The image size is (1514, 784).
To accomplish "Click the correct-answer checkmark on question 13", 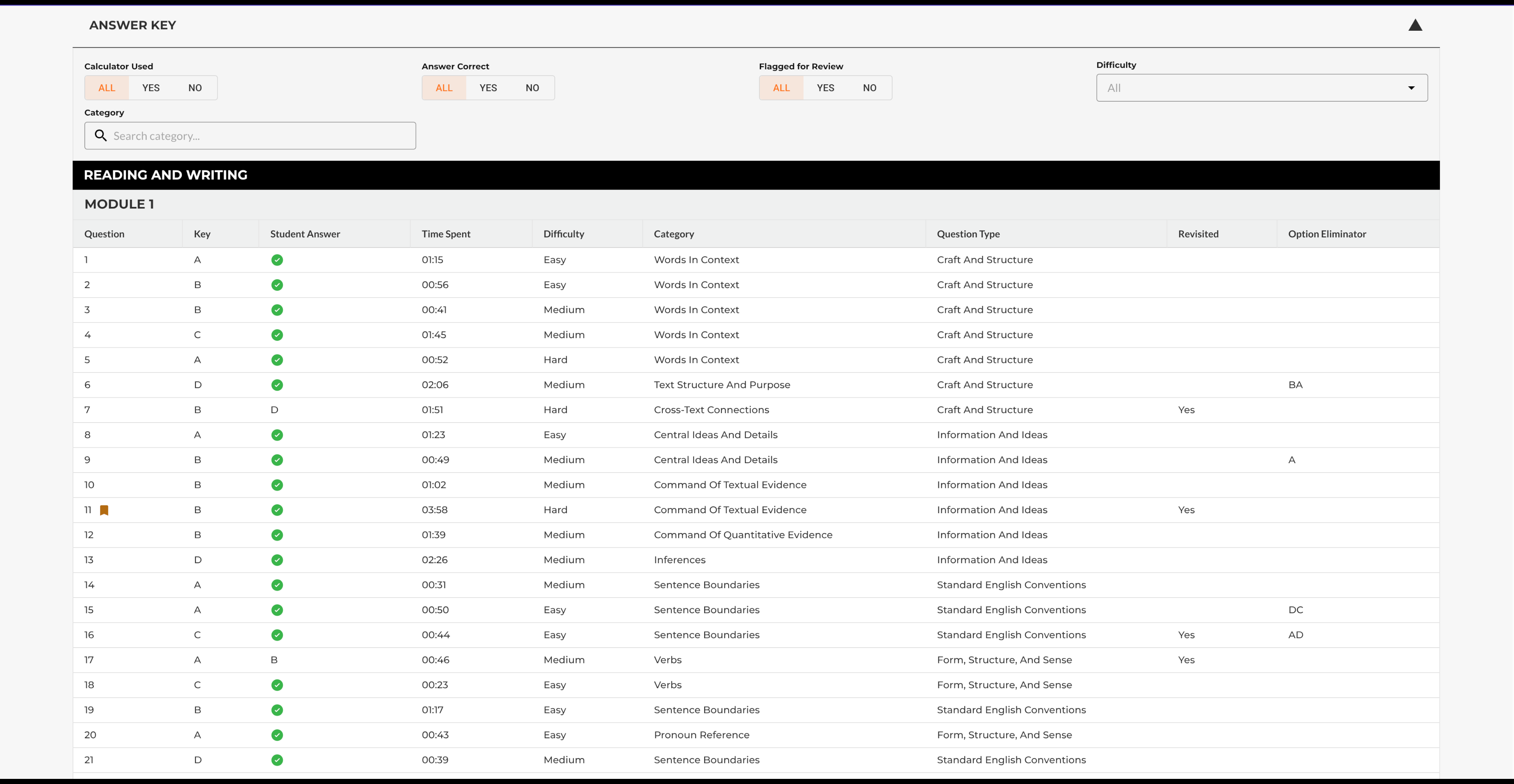I will (x=277, y=560).
